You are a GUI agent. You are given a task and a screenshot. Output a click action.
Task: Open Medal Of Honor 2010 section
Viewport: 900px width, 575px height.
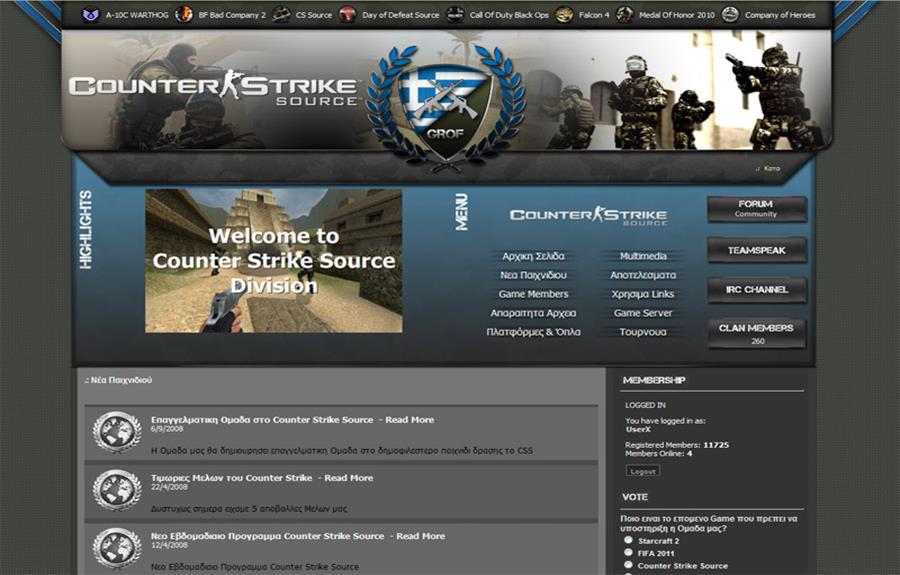[x=677, y=15]
